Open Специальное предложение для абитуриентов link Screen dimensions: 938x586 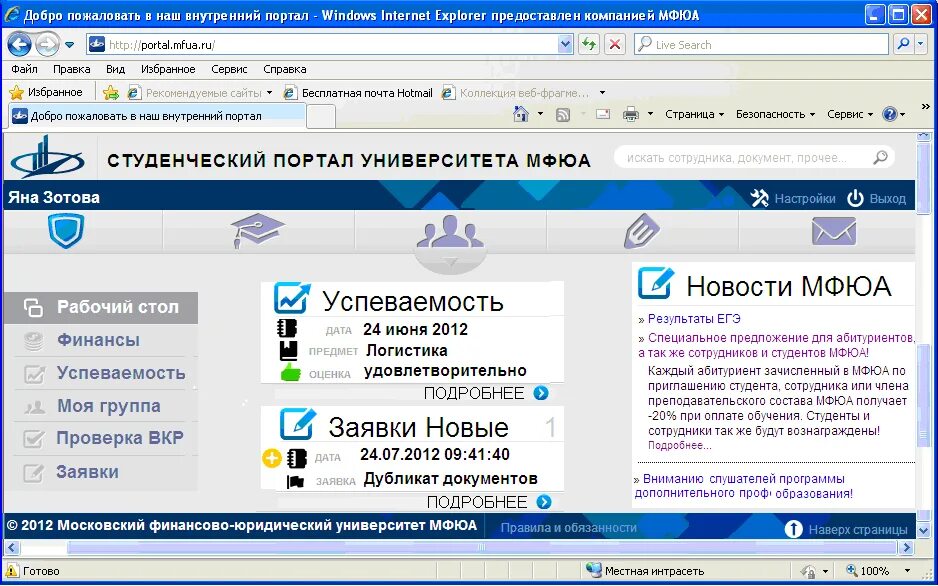[x=776, y=345]
